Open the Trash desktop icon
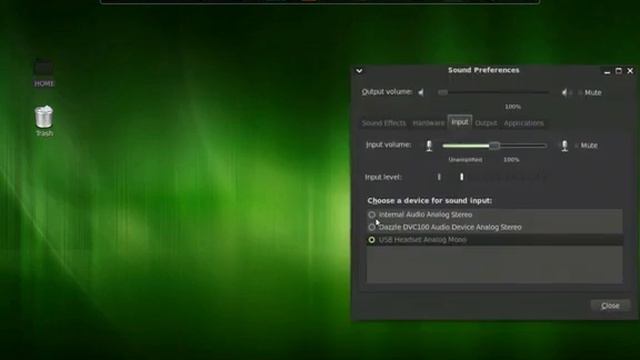This screenshot has height=360, width=640. coord(44,121)
